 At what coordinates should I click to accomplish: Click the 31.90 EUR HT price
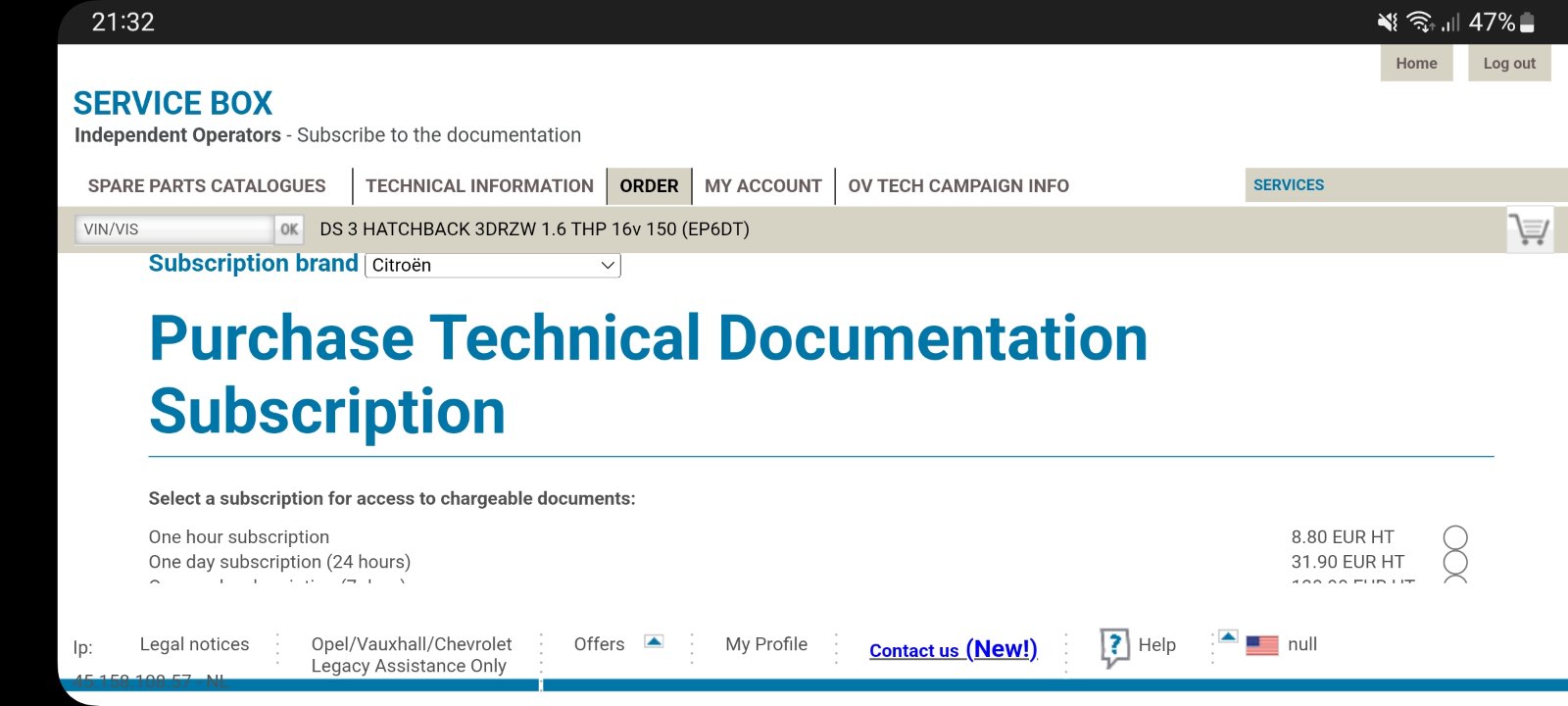coord(1347,562)
